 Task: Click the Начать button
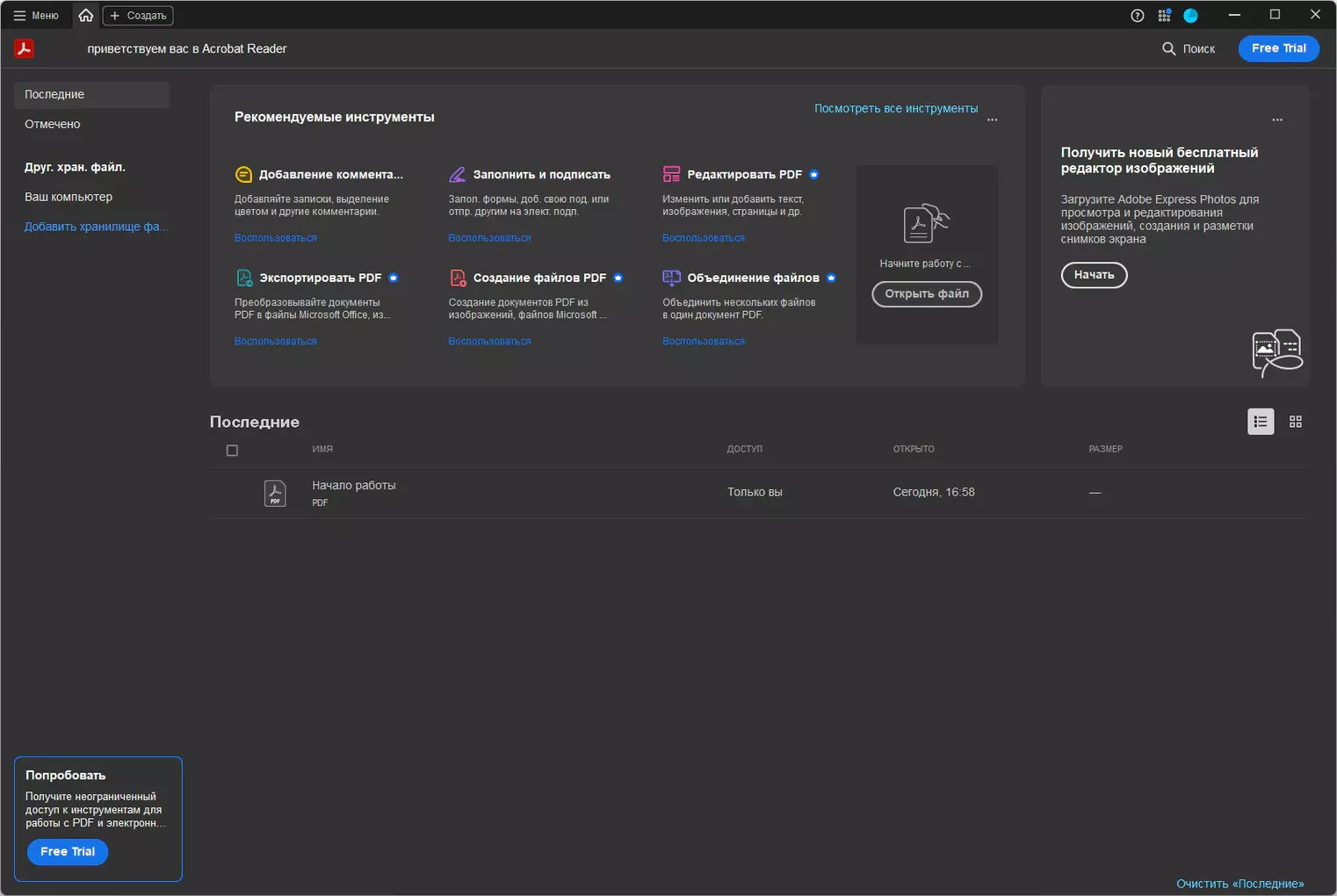tap(1094, 275)
